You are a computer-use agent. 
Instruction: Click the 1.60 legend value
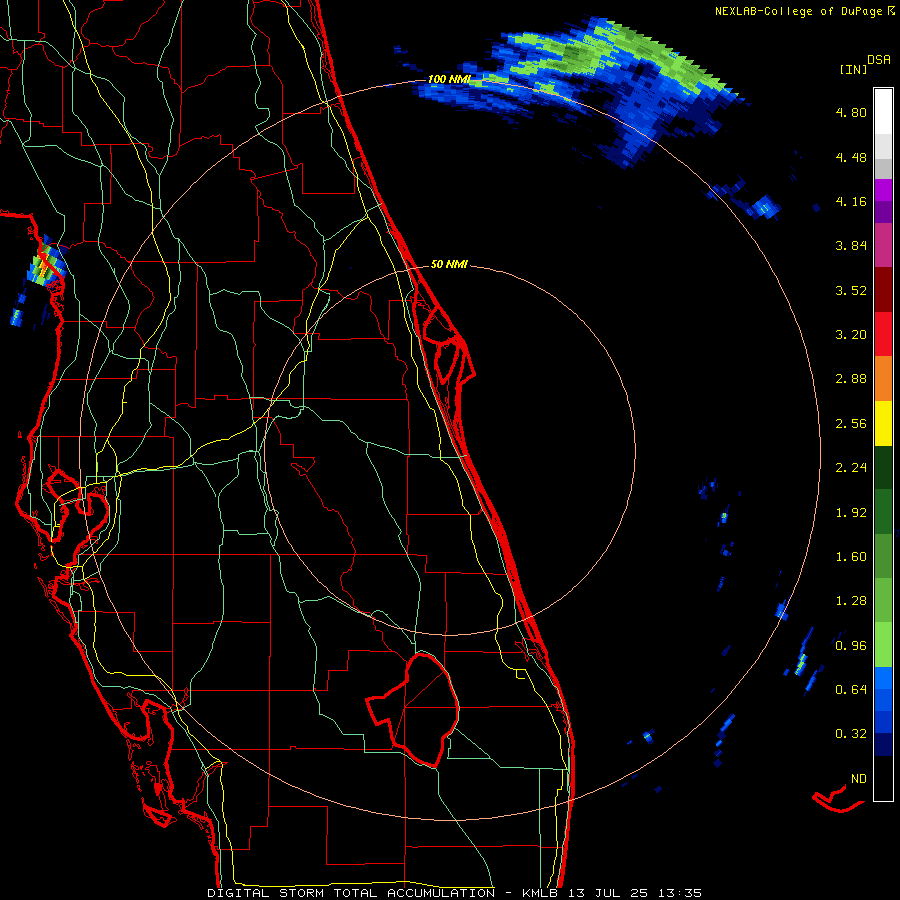[x=851, y=556]
